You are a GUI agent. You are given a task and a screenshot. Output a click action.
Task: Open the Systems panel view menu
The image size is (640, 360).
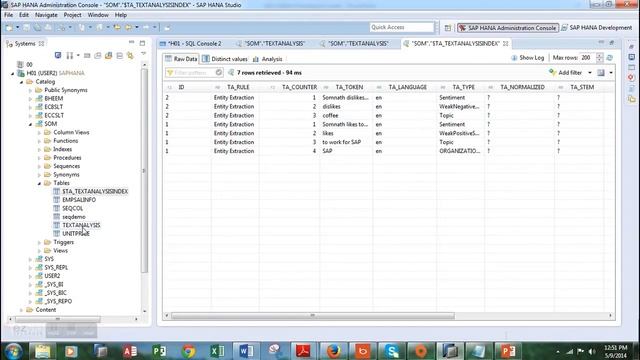pyautogui.click(x=143, y=54)
